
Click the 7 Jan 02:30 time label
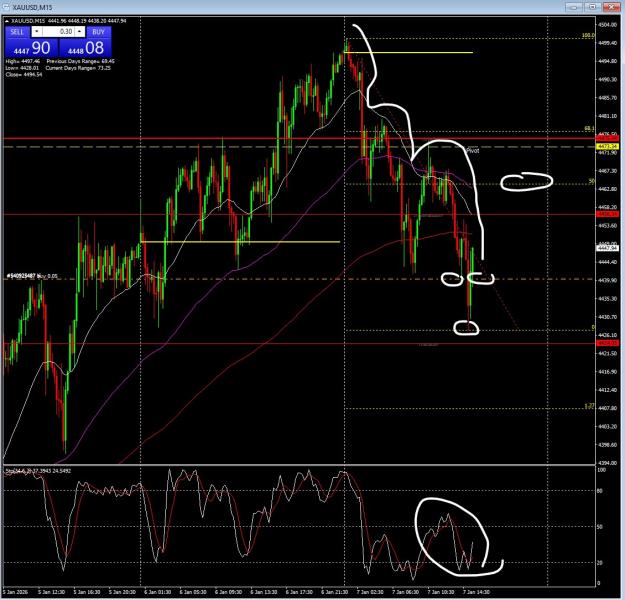click(370, 592)
